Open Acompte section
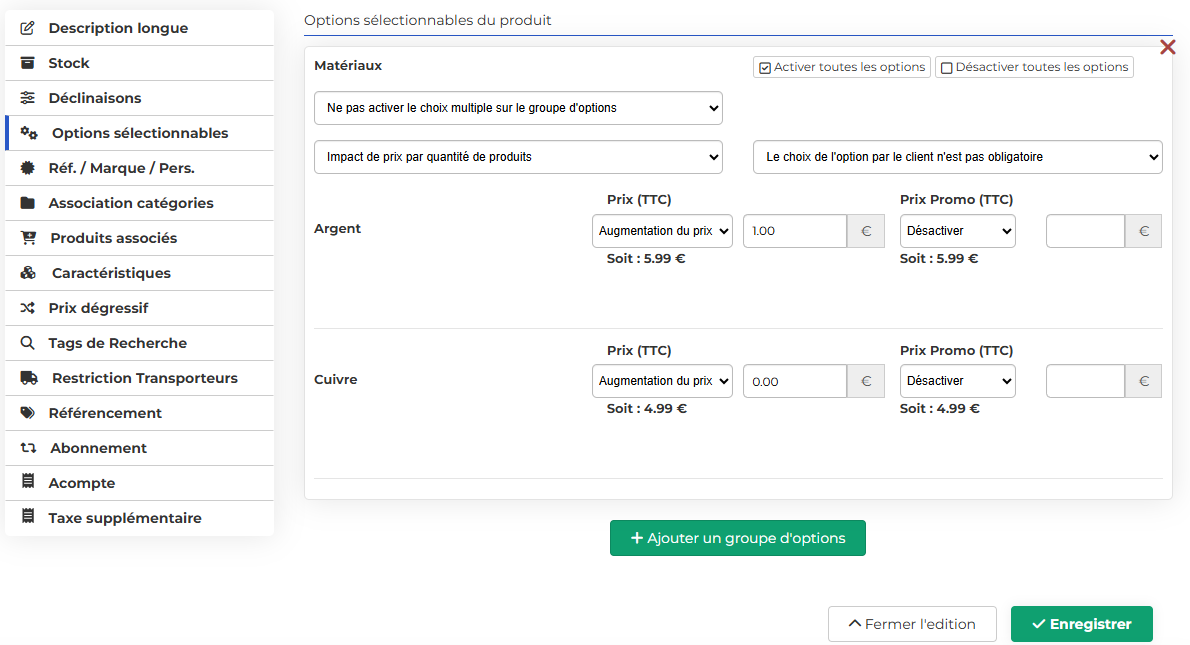This screenshot has height=645, width=1190. click(140, 483)
